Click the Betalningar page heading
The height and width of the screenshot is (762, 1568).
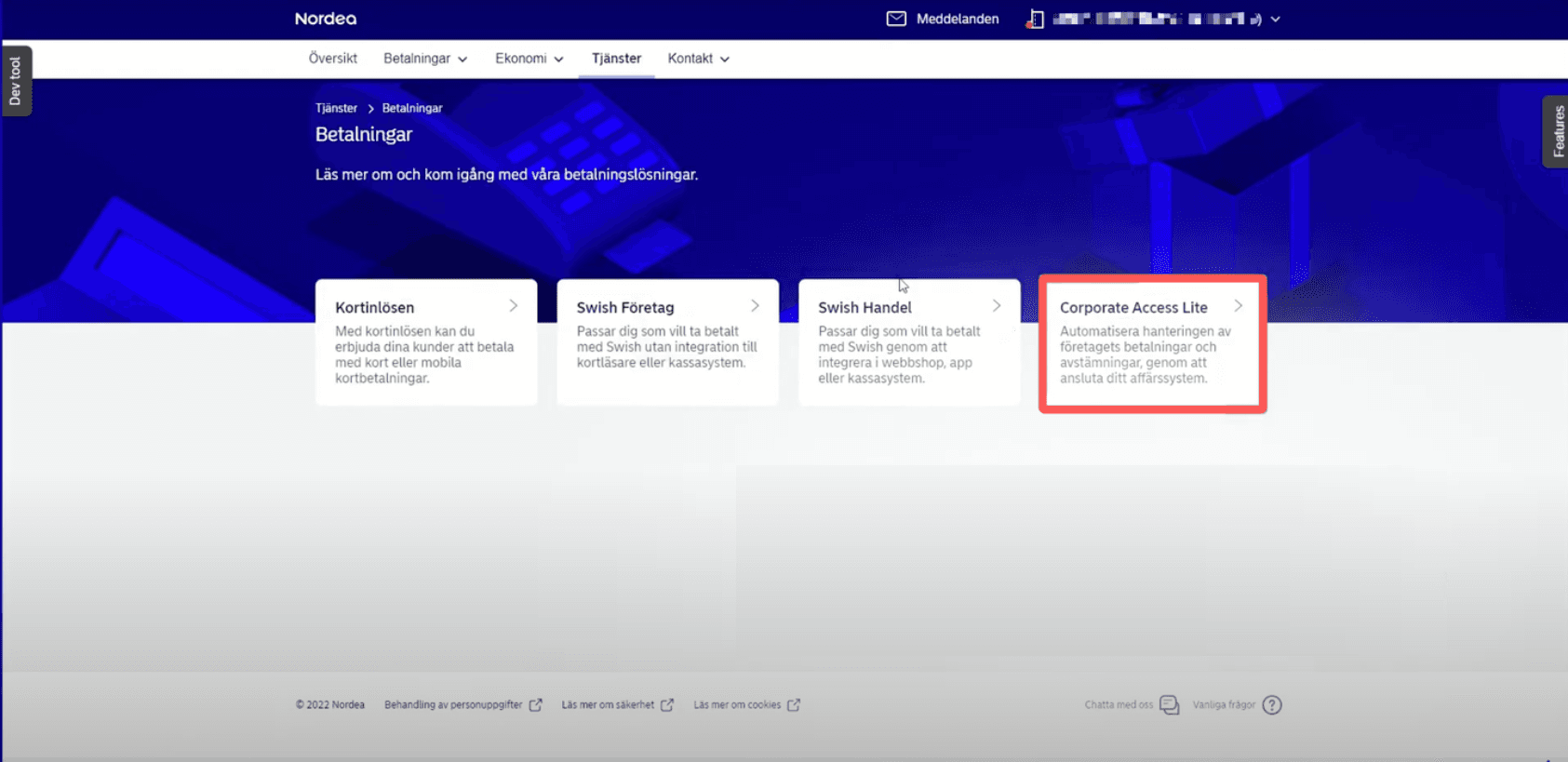[x=364, y=135]
